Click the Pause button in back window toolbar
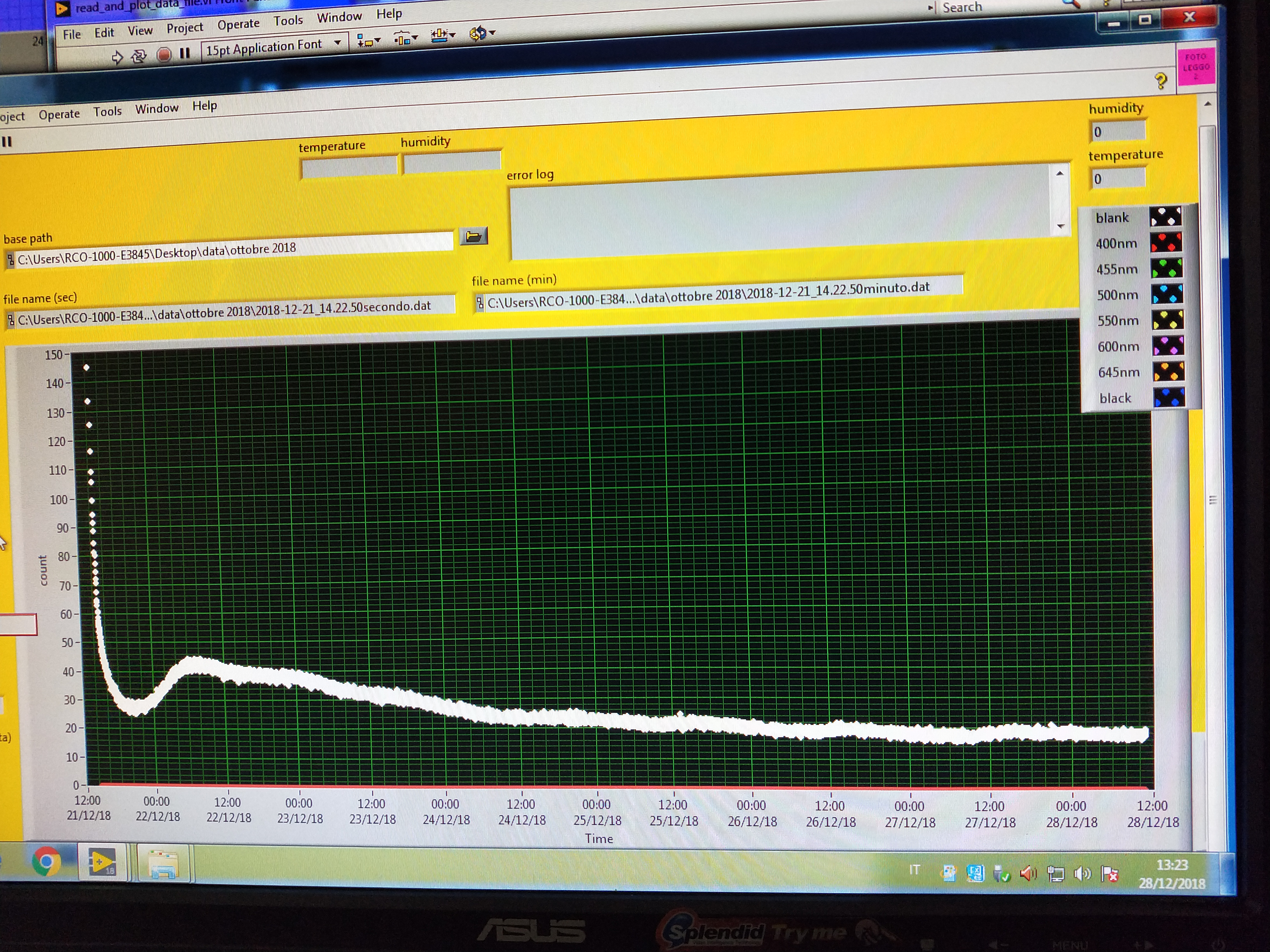 coord(185,53)
